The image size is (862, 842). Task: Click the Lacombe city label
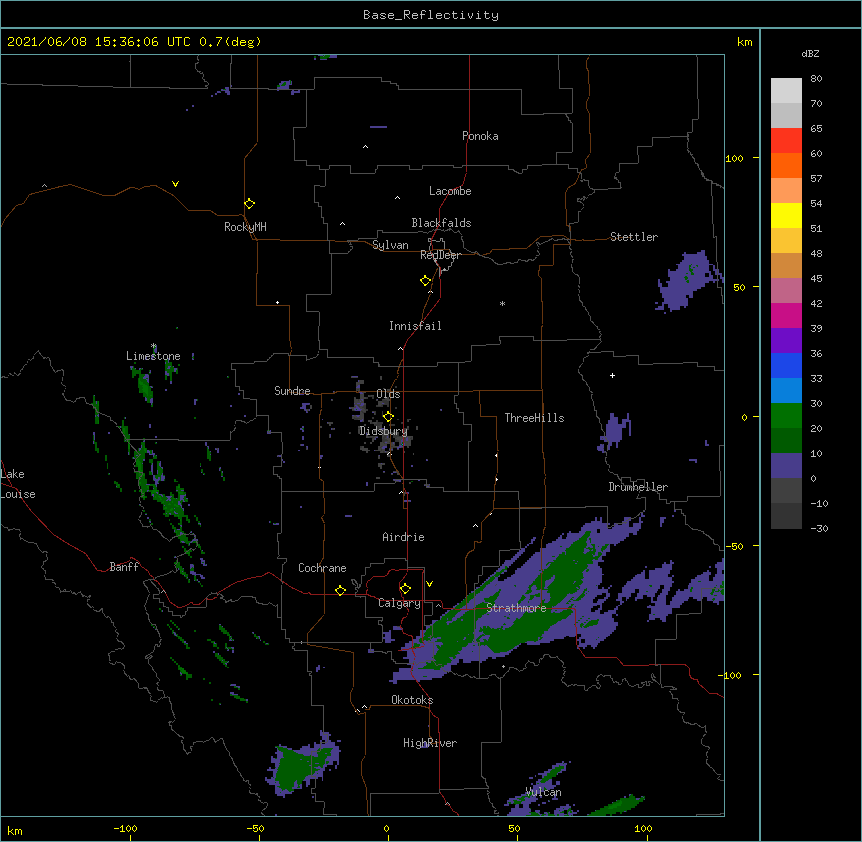coord(450,191)
